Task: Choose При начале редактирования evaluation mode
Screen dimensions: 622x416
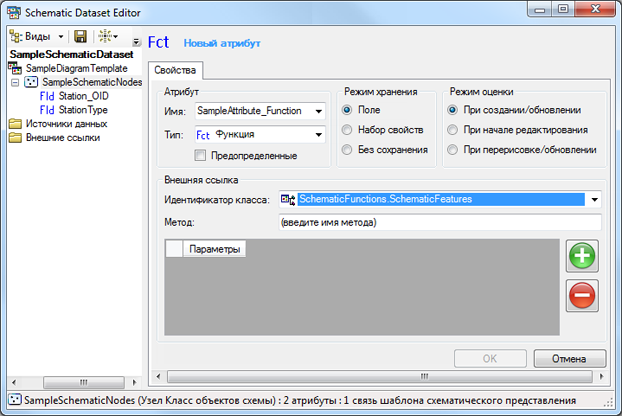Action: point(452,130)
